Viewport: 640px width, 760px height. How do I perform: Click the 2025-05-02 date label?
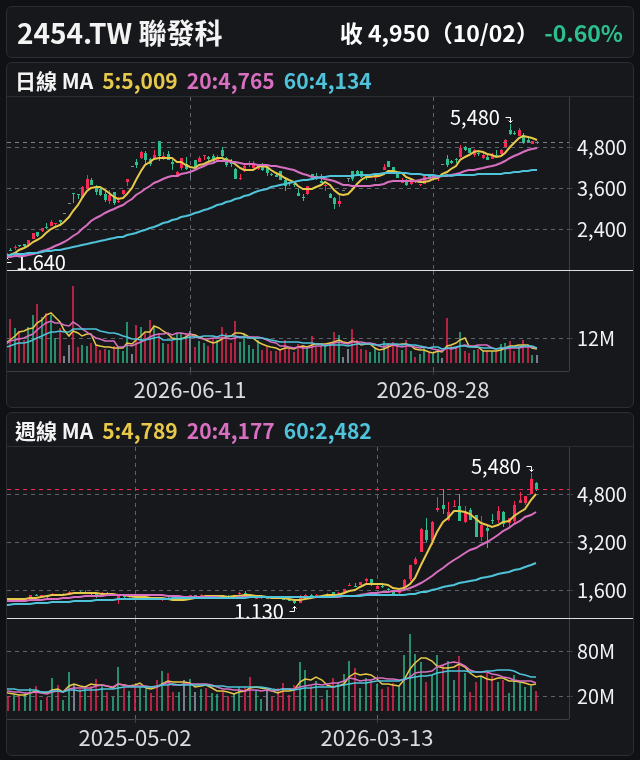[x=135, y=739]
